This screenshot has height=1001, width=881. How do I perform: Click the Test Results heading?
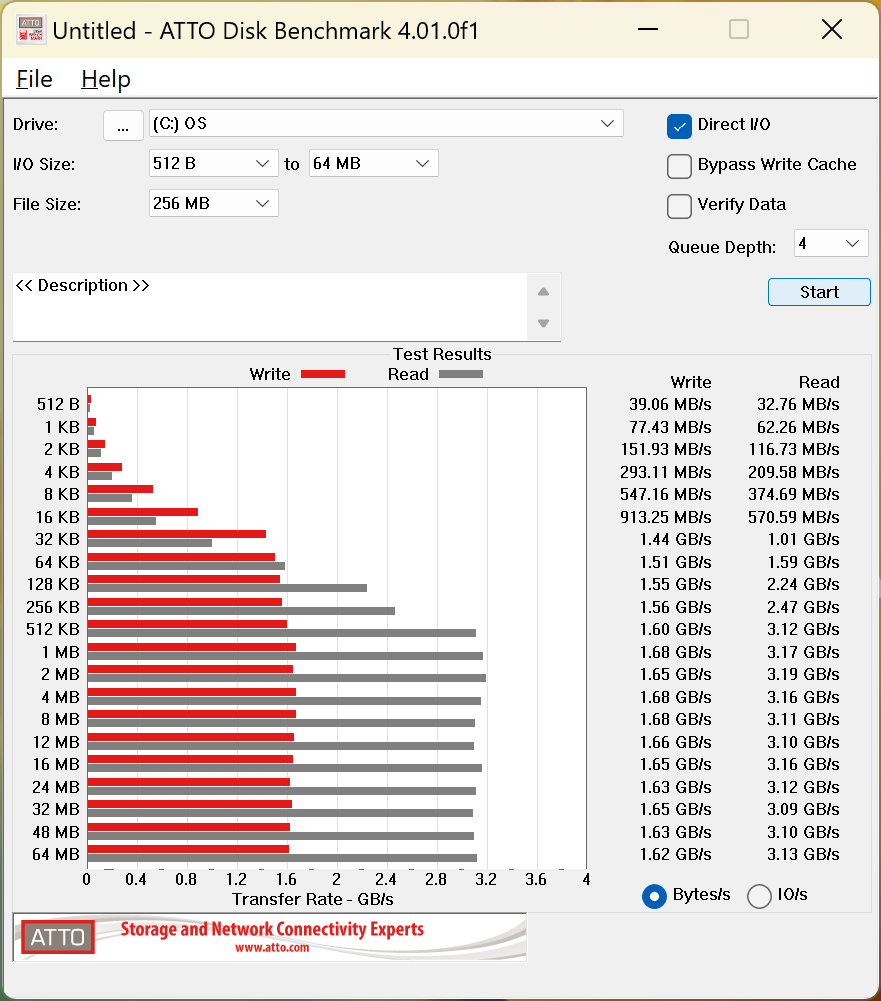click(442, 354)
